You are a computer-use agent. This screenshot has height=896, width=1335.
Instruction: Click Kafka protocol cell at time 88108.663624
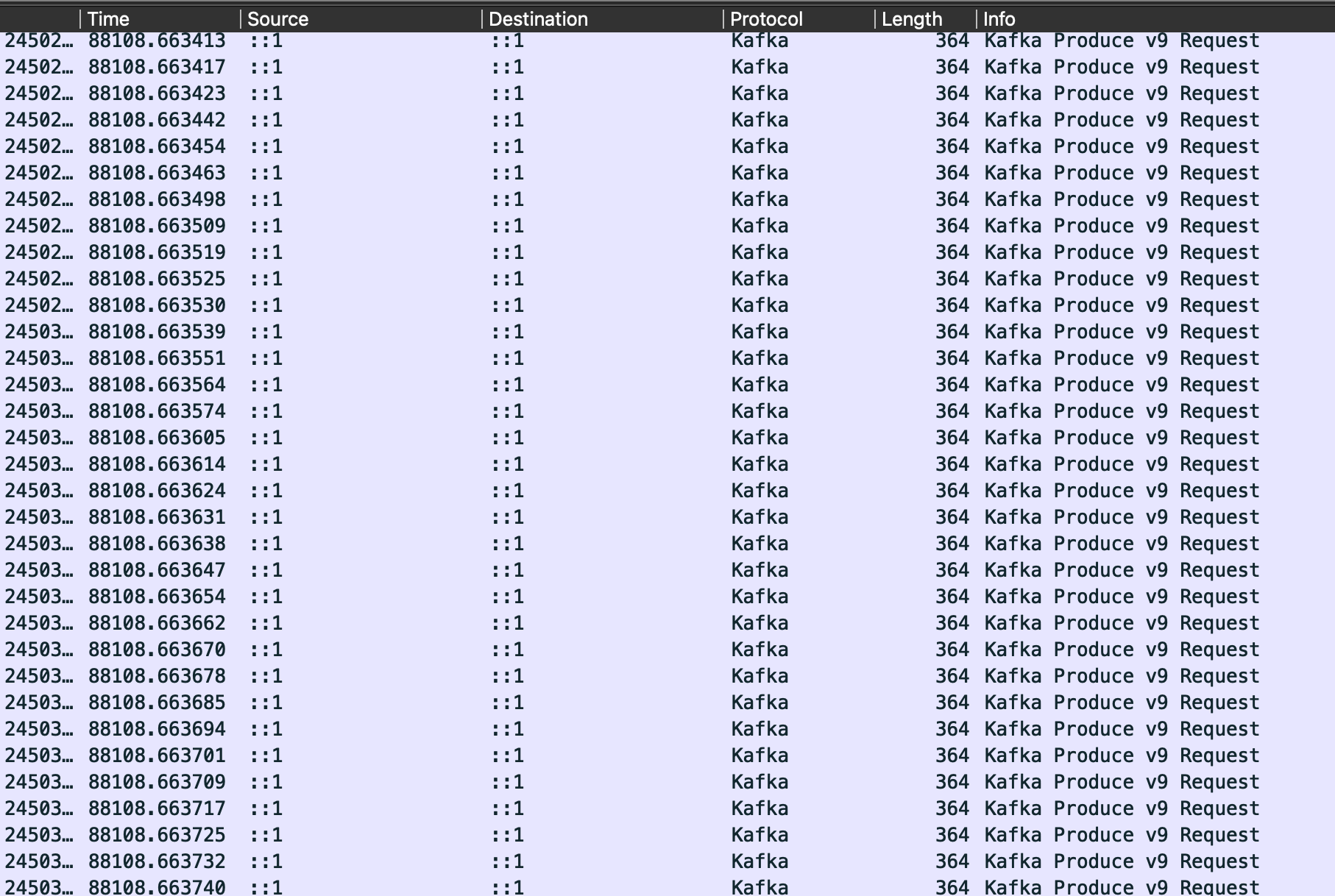759,491
